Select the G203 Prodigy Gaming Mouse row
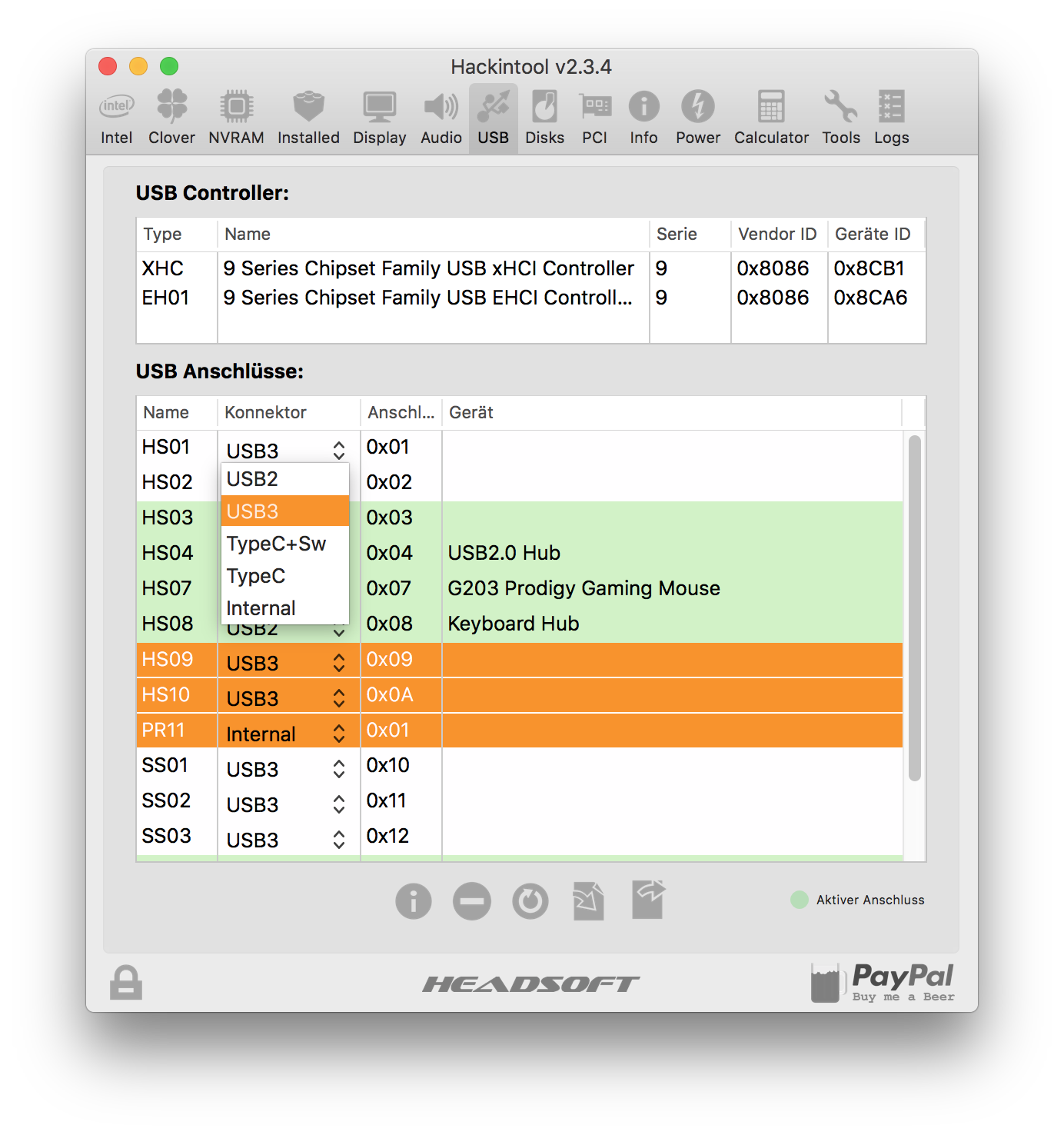 click(520, 588)
